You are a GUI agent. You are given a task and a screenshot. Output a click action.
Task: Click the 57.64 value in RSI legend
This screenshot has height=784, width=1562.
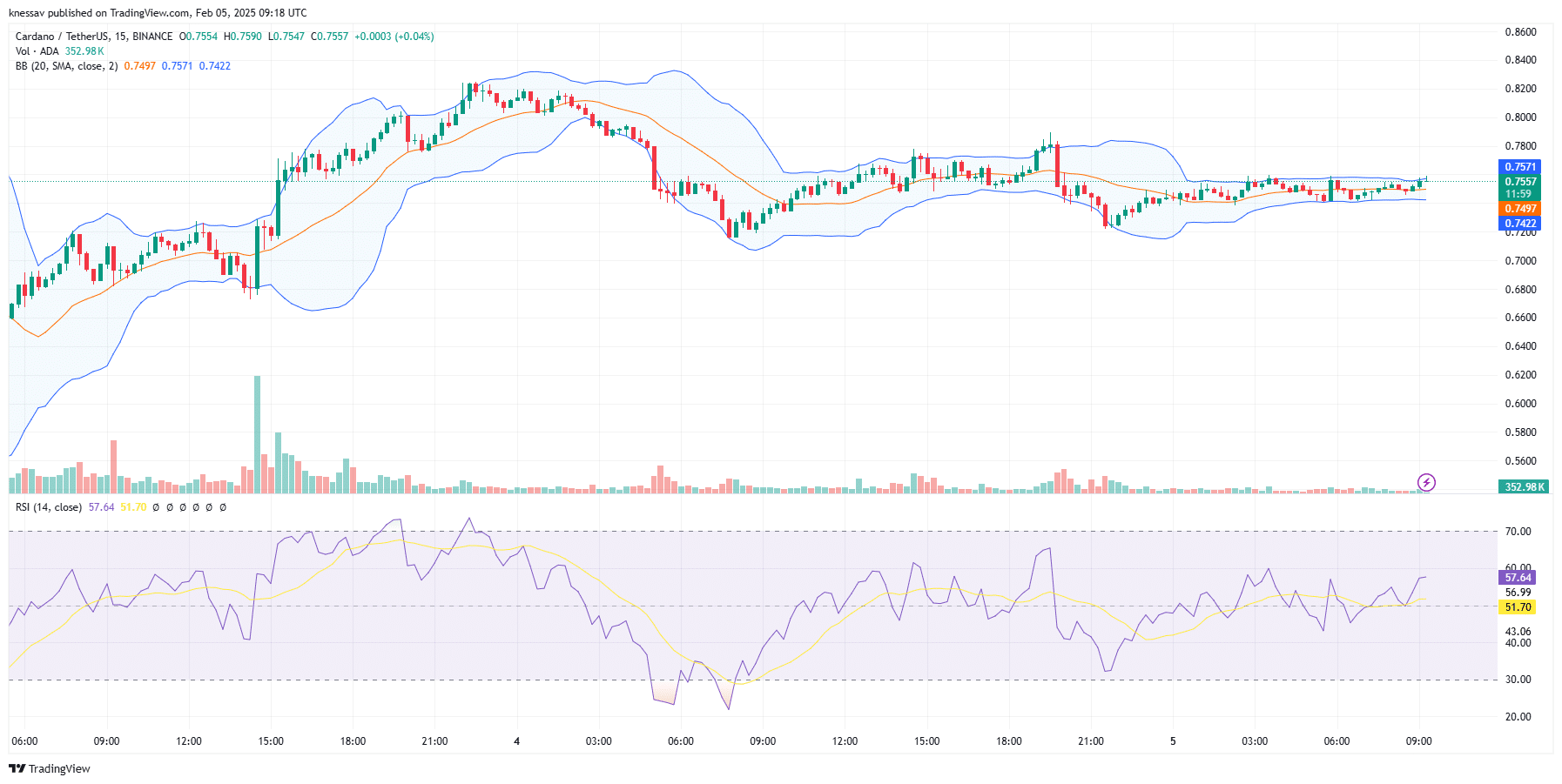click(102, 507)
